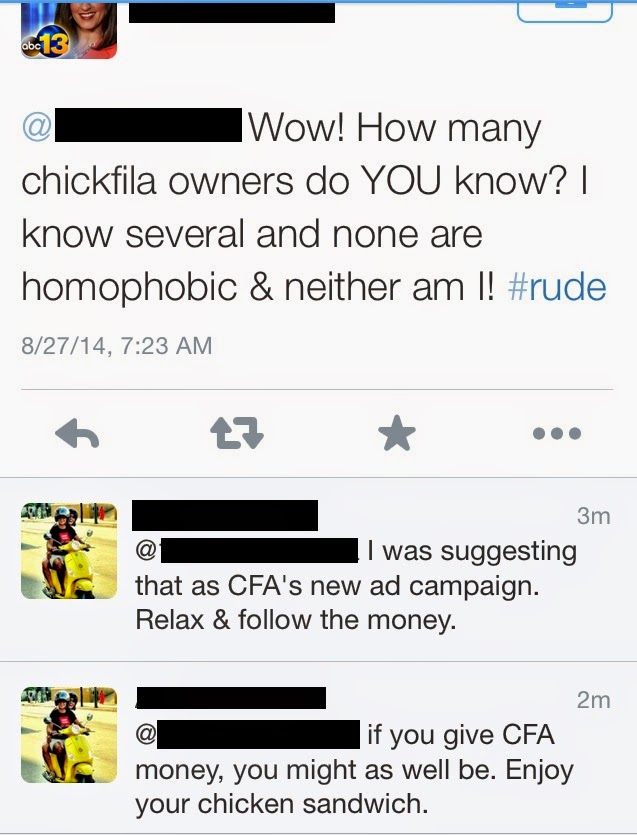Tap the abc13 profile picture
Image resolution: width=637 pixels, height=835 pixels.
coord(69,29)
